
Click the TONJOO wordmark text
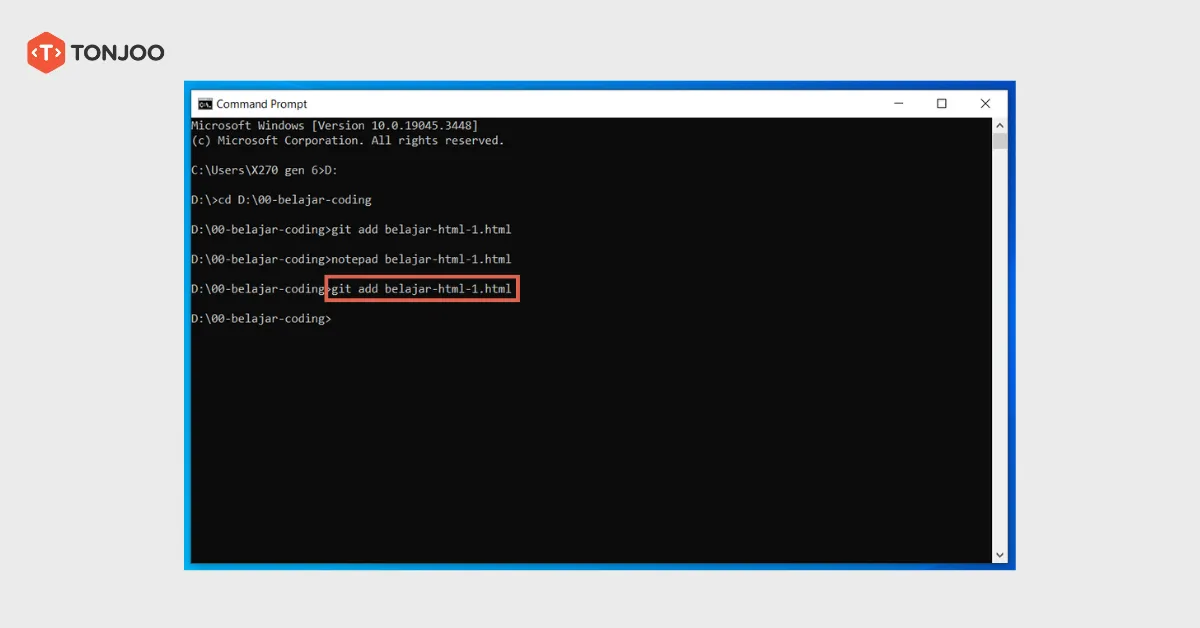[x=117, y=53]
